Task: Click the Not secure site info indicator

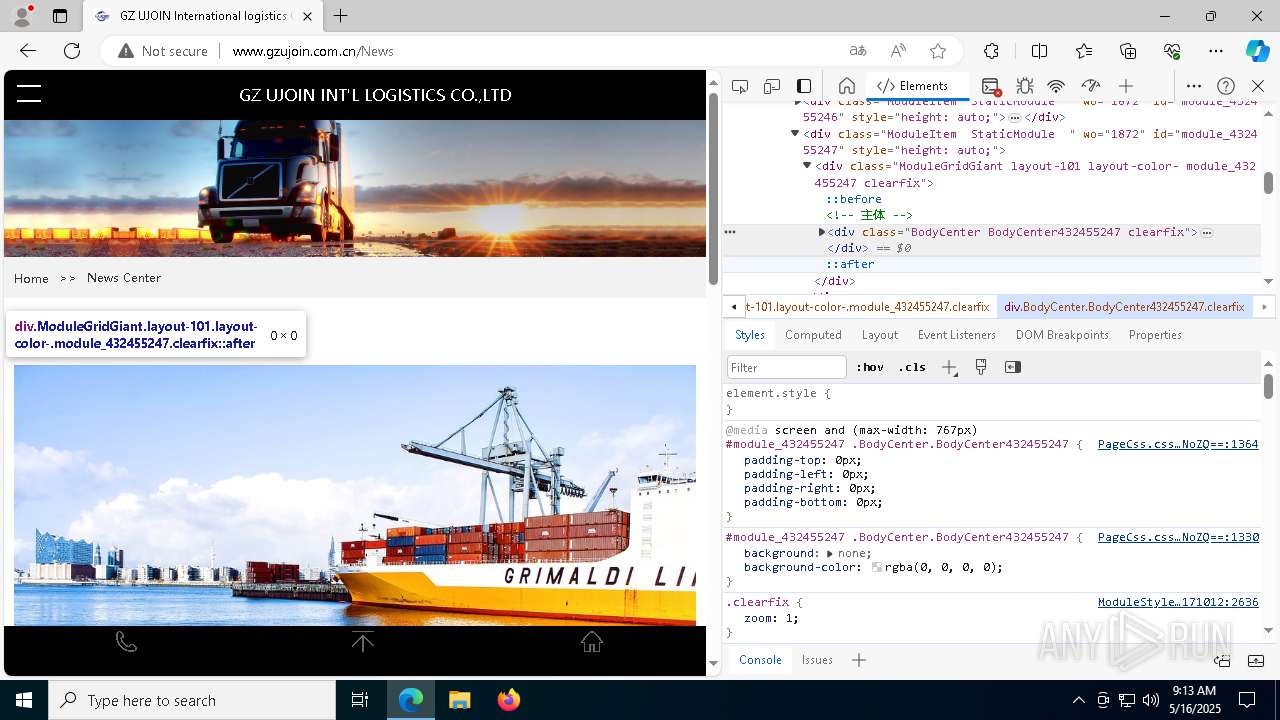Action: (x=162, y=51)
